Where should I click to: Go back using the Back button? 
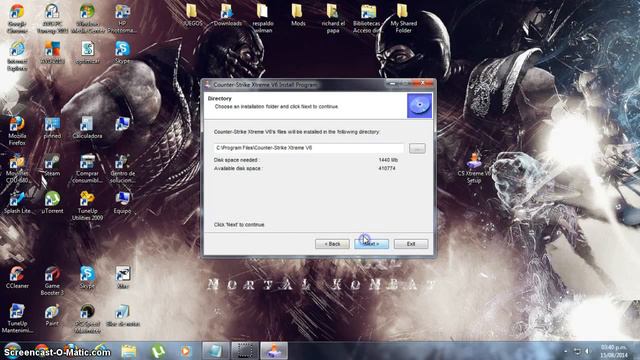pyautogui.click(x=332, y=244)
